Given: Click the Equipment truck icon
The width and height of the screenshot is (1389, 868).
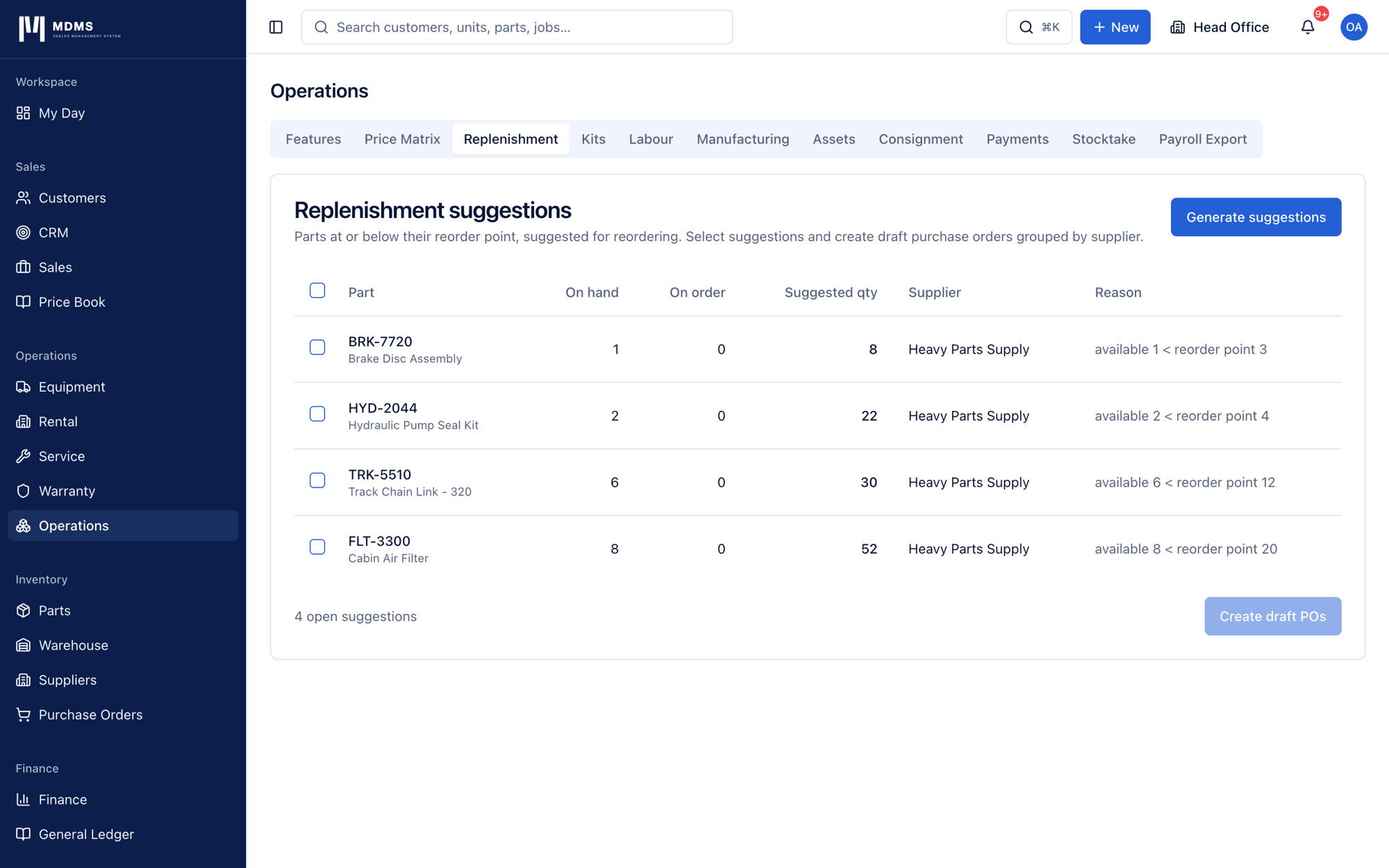Looking at the screenshot, I should click(x=24, y=387).
